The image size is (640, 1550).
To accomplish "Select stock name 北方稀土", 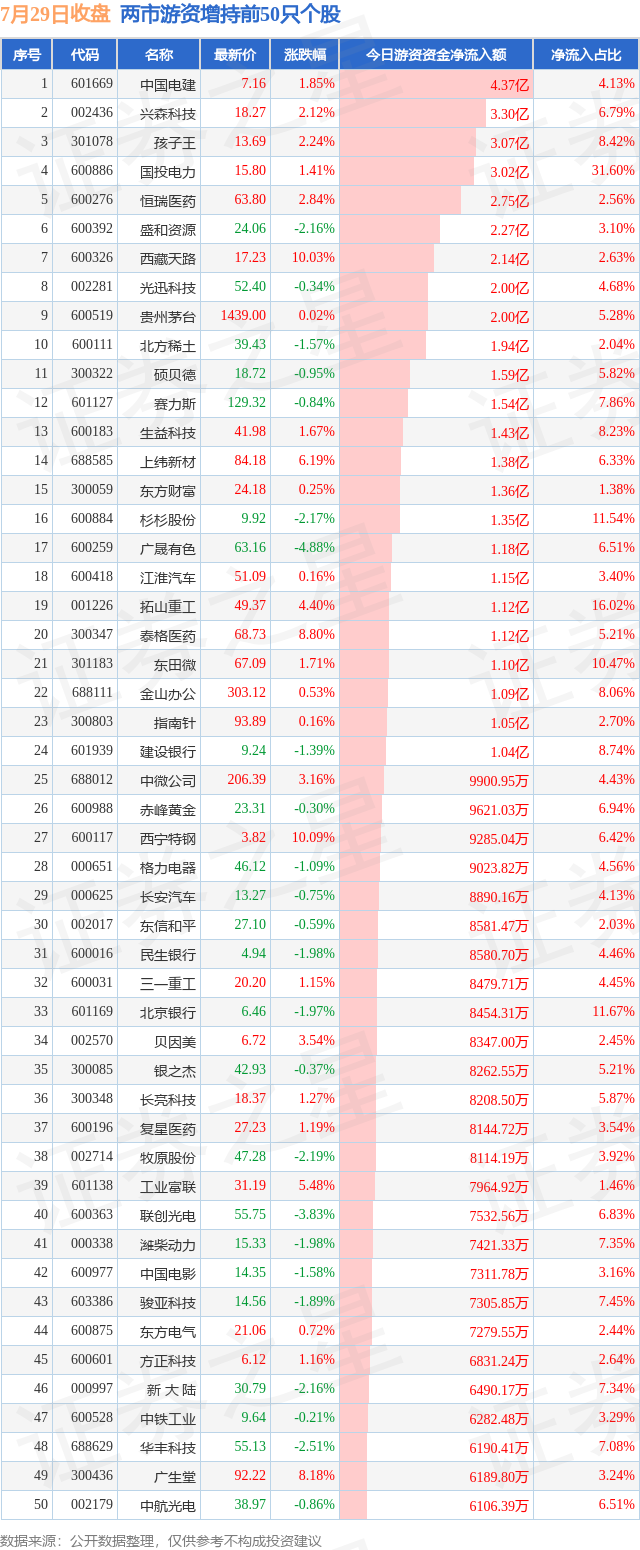I will tap(168, 346).
